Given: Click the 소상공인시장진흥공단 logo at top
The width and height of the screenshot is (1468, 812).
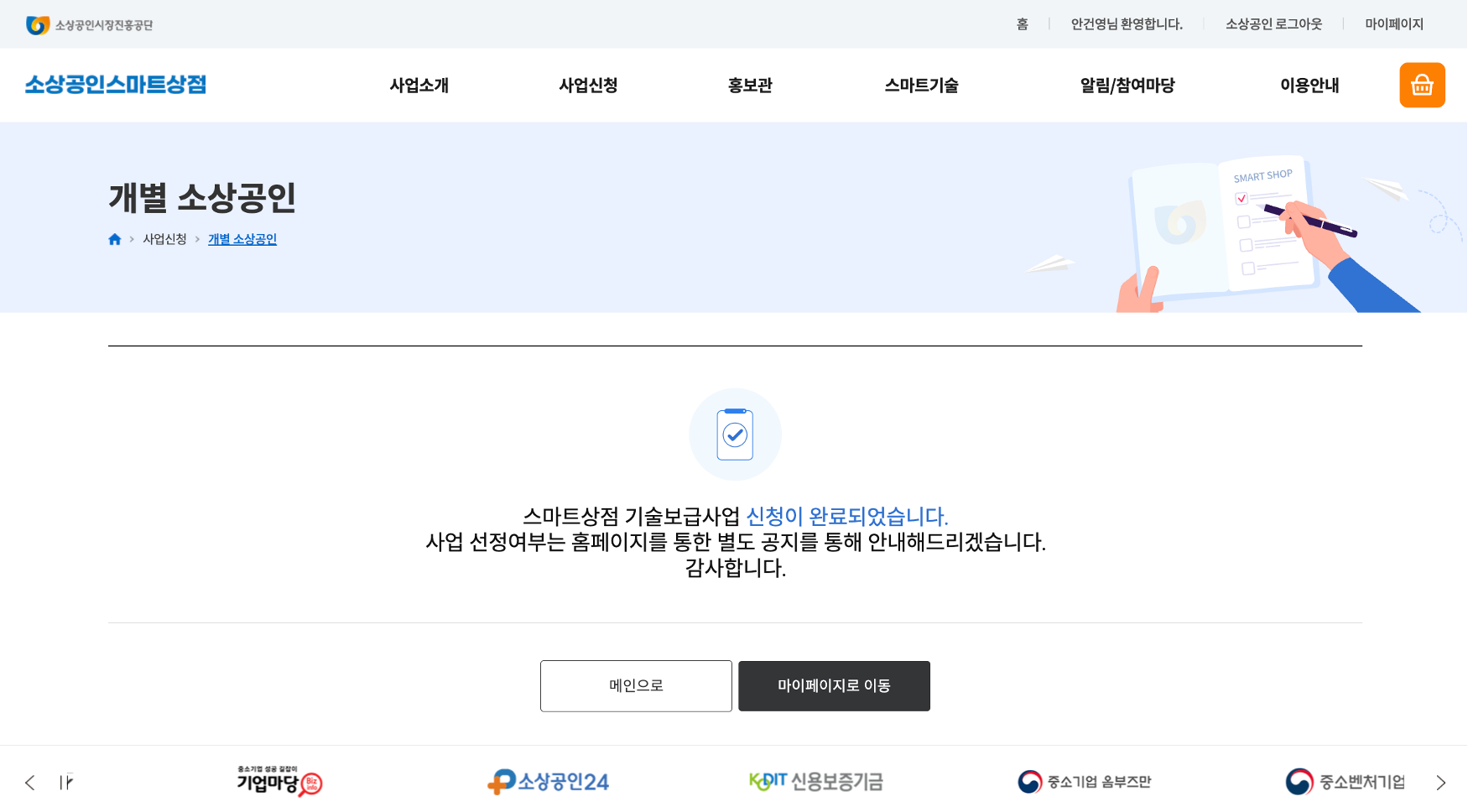Looking at the screenshot, I should tap(90, 25).
